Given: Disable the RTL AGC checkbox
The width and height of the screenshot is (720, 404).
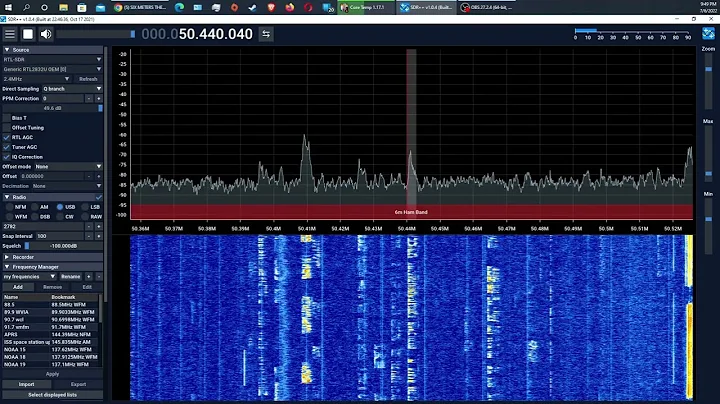Looking at the screenshot, I should tap(6, 137).
